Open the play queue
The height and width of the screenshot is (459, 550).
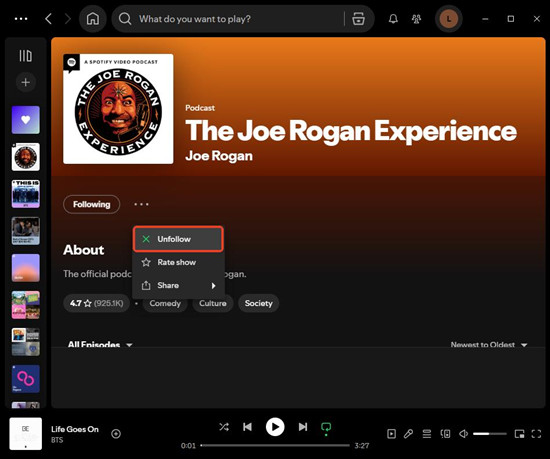click(427, 434)
